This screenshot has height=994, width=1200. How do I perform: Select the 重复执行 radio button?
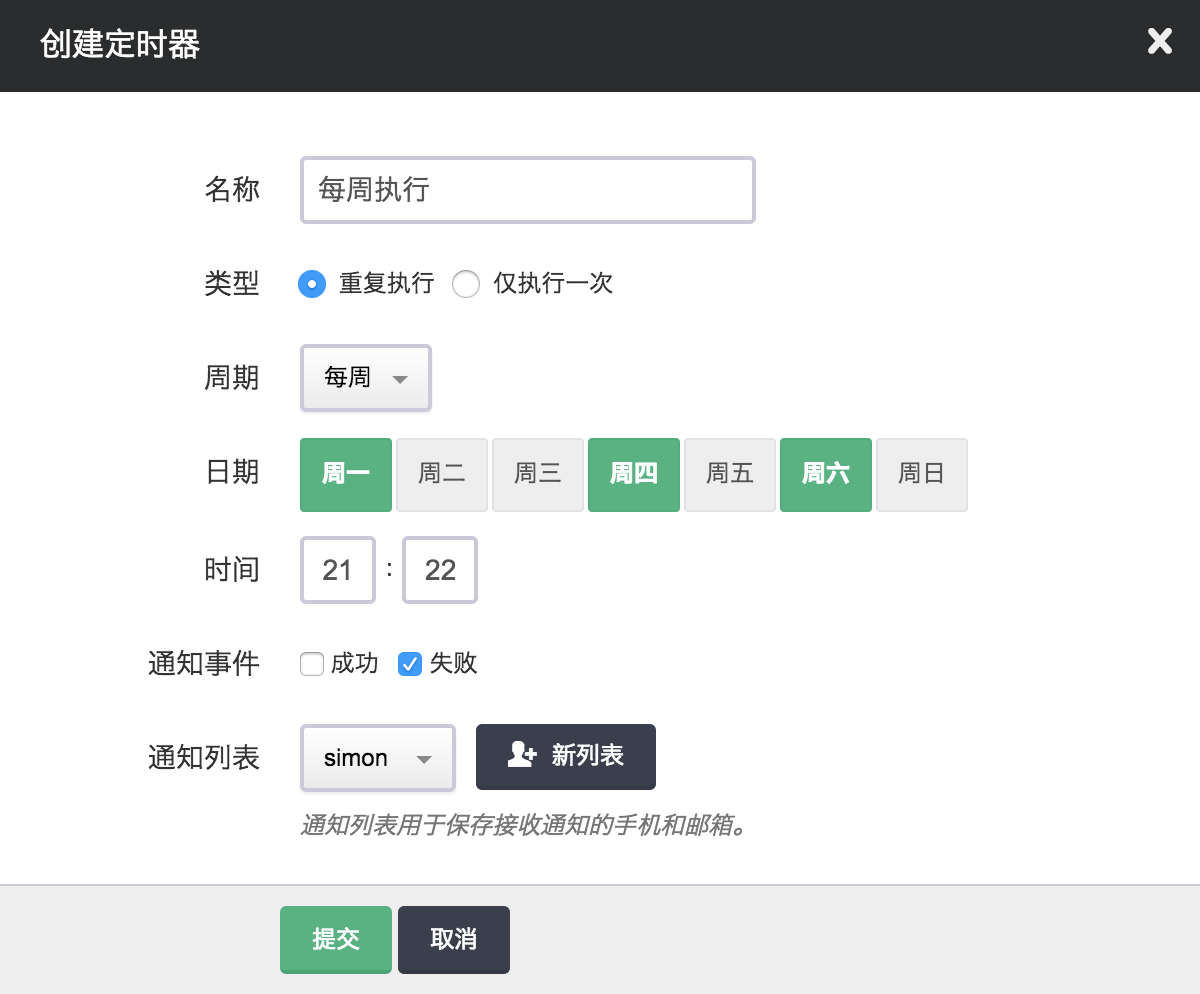[x=313, y=284]
